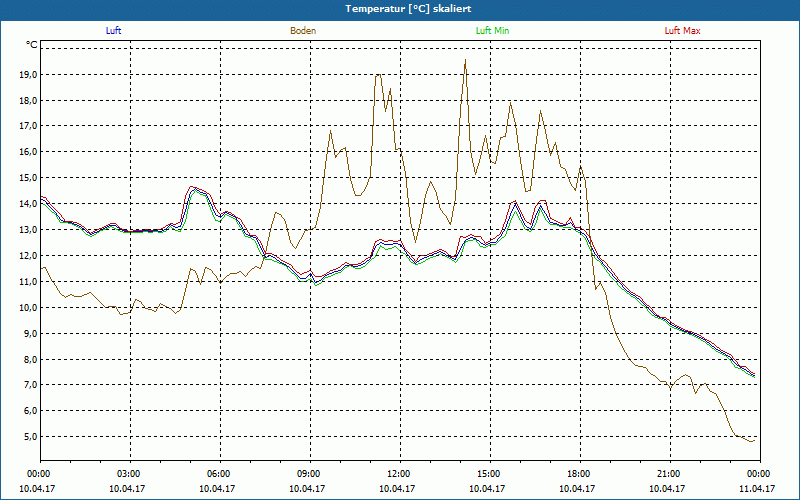Screen dimensions: 800x500
Task: Click the 'Luft Max' legend label
Action: click(x=682, y=31)
